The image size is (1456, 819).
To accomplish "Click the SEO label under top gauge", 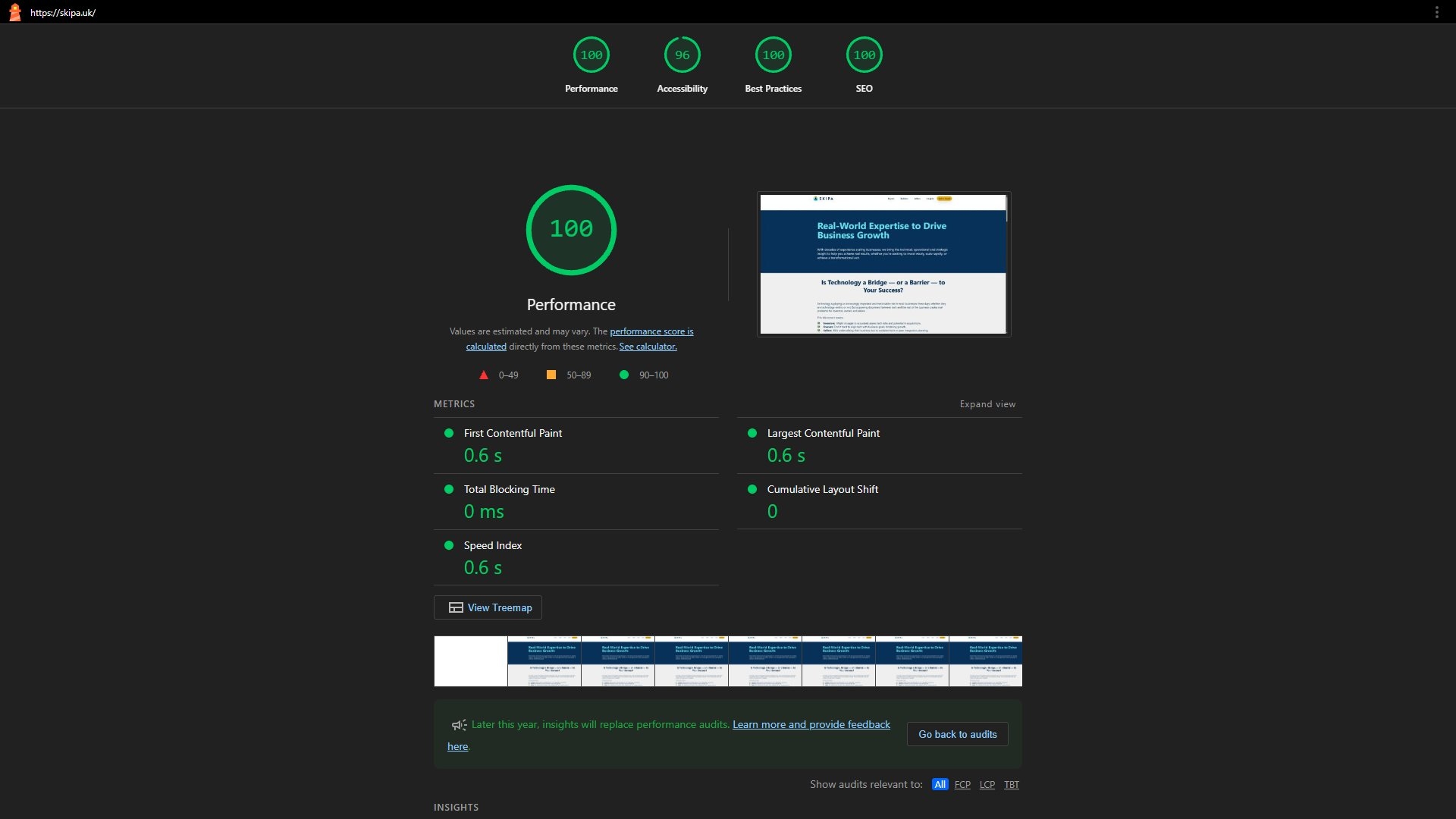I will (864, 89).
